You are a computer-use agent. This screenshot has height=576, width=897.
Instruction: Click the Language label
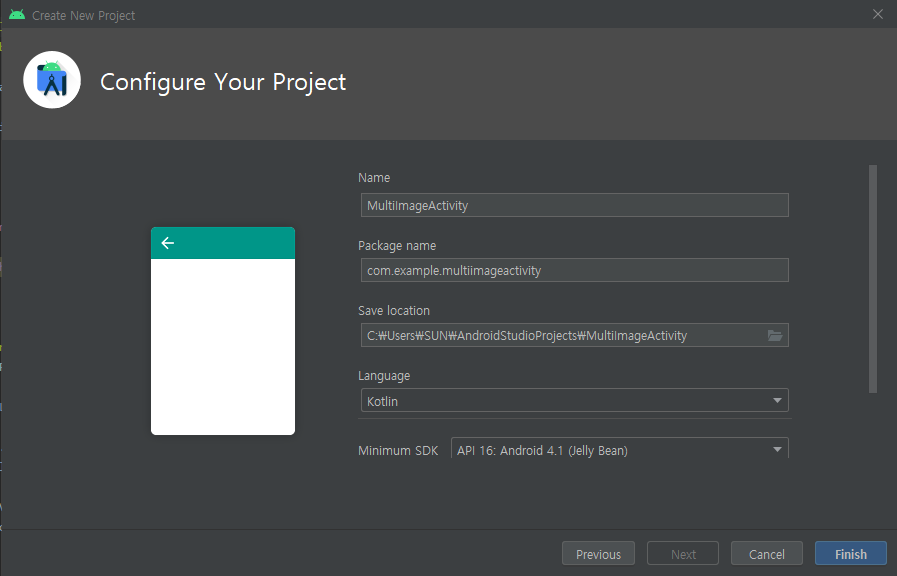click(384, 376)
